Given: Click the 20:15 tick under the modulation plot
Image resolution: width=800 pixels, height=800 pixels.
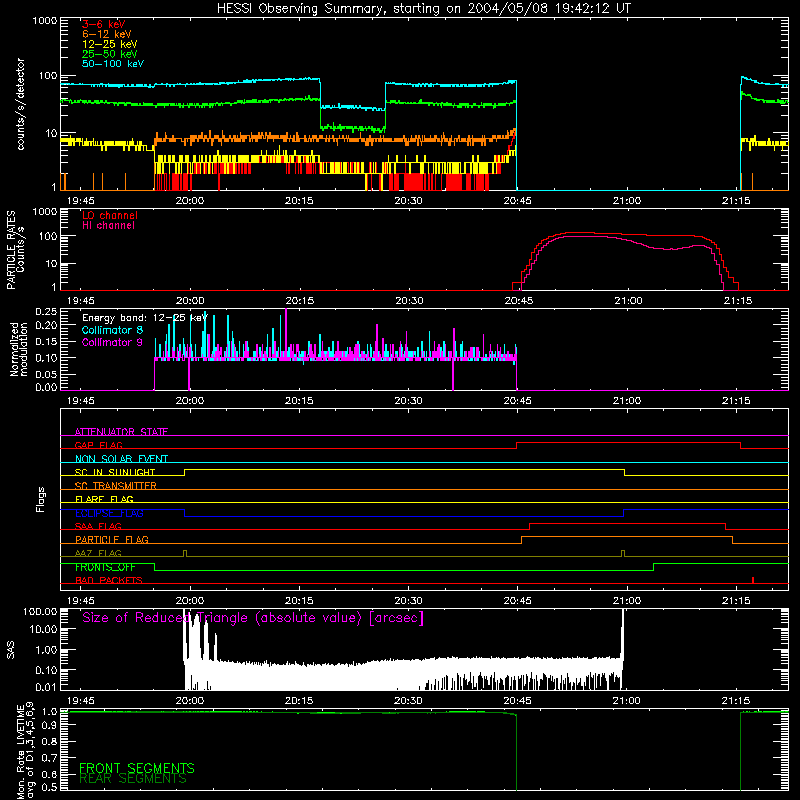Looking at the screenshot, I should [x=299, y=401].
